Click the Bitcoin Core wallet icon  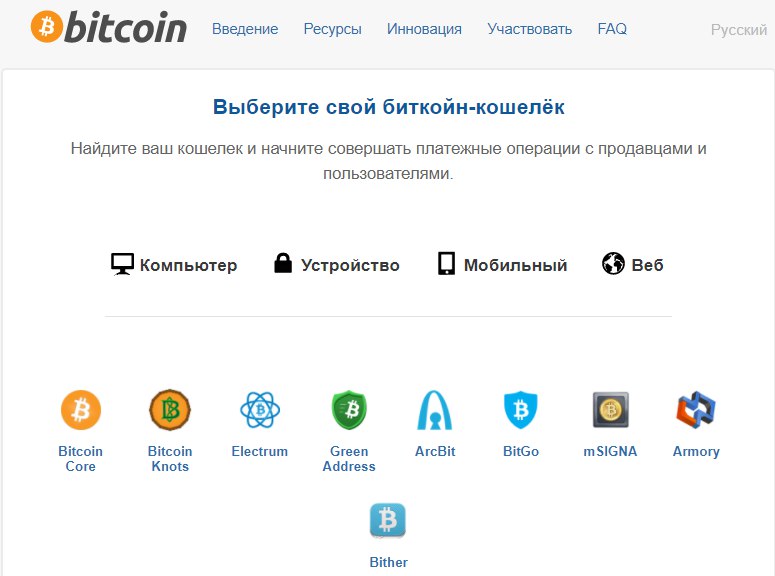81,410
